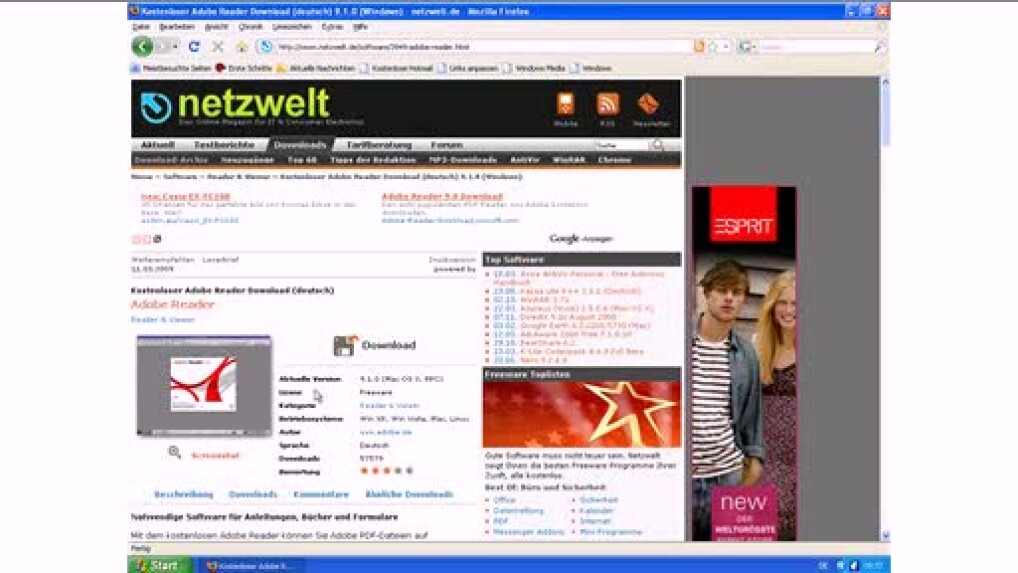Open the Windows Media bookmark
This screenshot has height=573, width=1018.
(539, 68)
